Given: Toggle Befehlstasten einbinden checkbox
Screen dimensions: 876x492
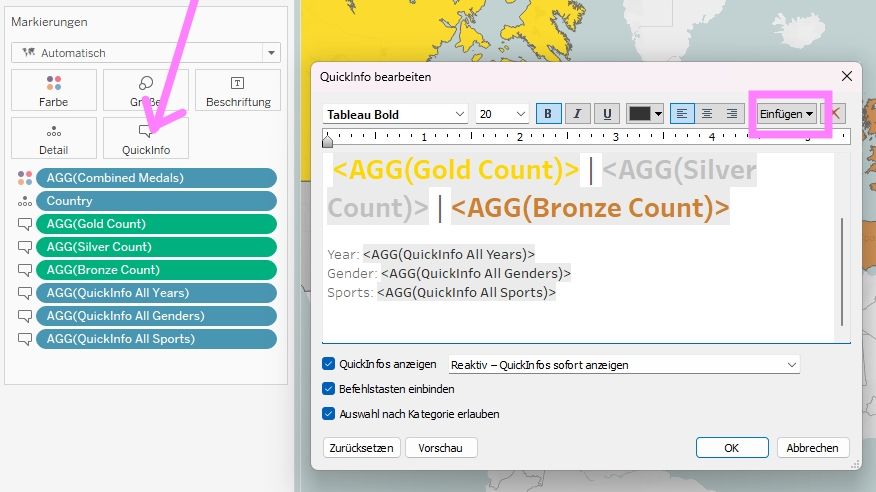Looking at the screenshot, I should point(328,389).
